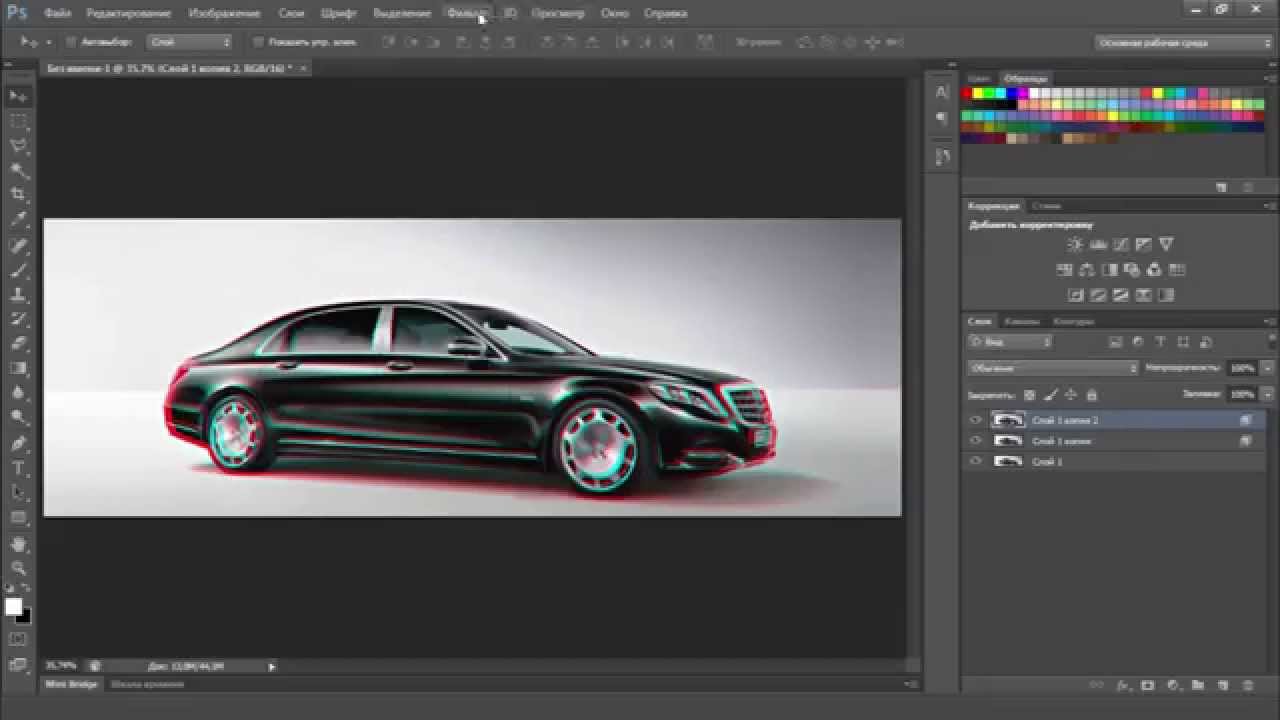This screenshot has height=720, width=1280.
Task: Open the layer blending mode dropdown
Action: [1053, 368]
